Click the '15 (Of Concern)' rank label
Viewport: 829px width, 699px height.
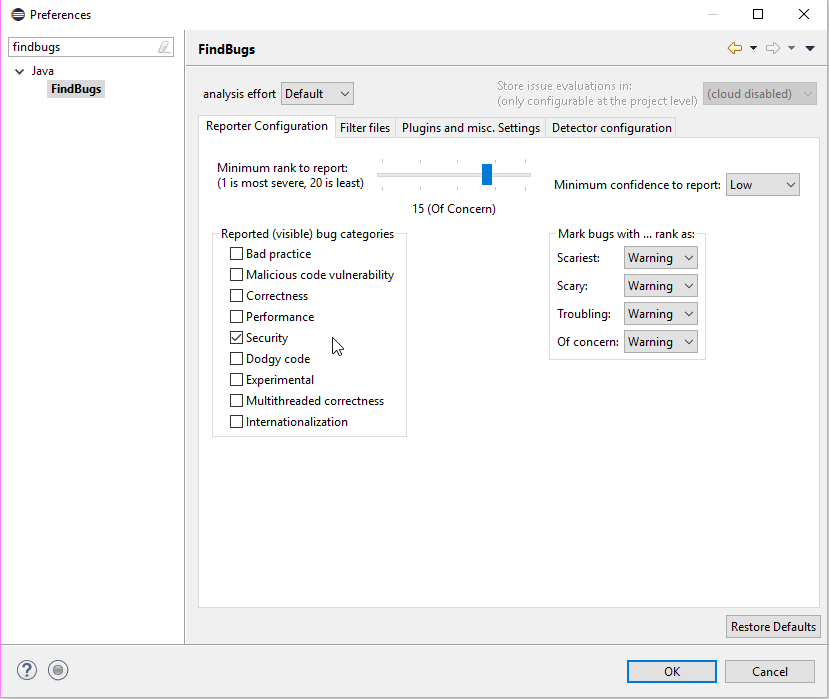[454, 209]
